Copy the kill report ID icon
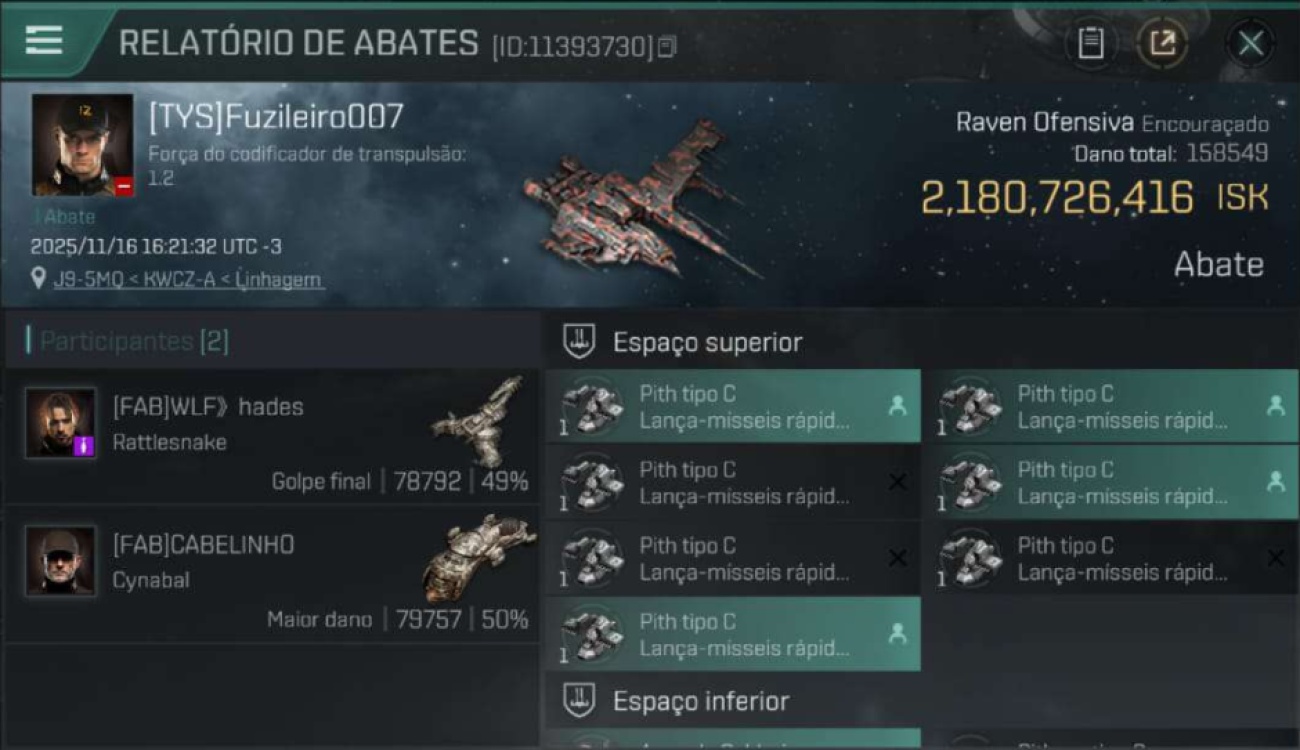 tap(667, 46)
